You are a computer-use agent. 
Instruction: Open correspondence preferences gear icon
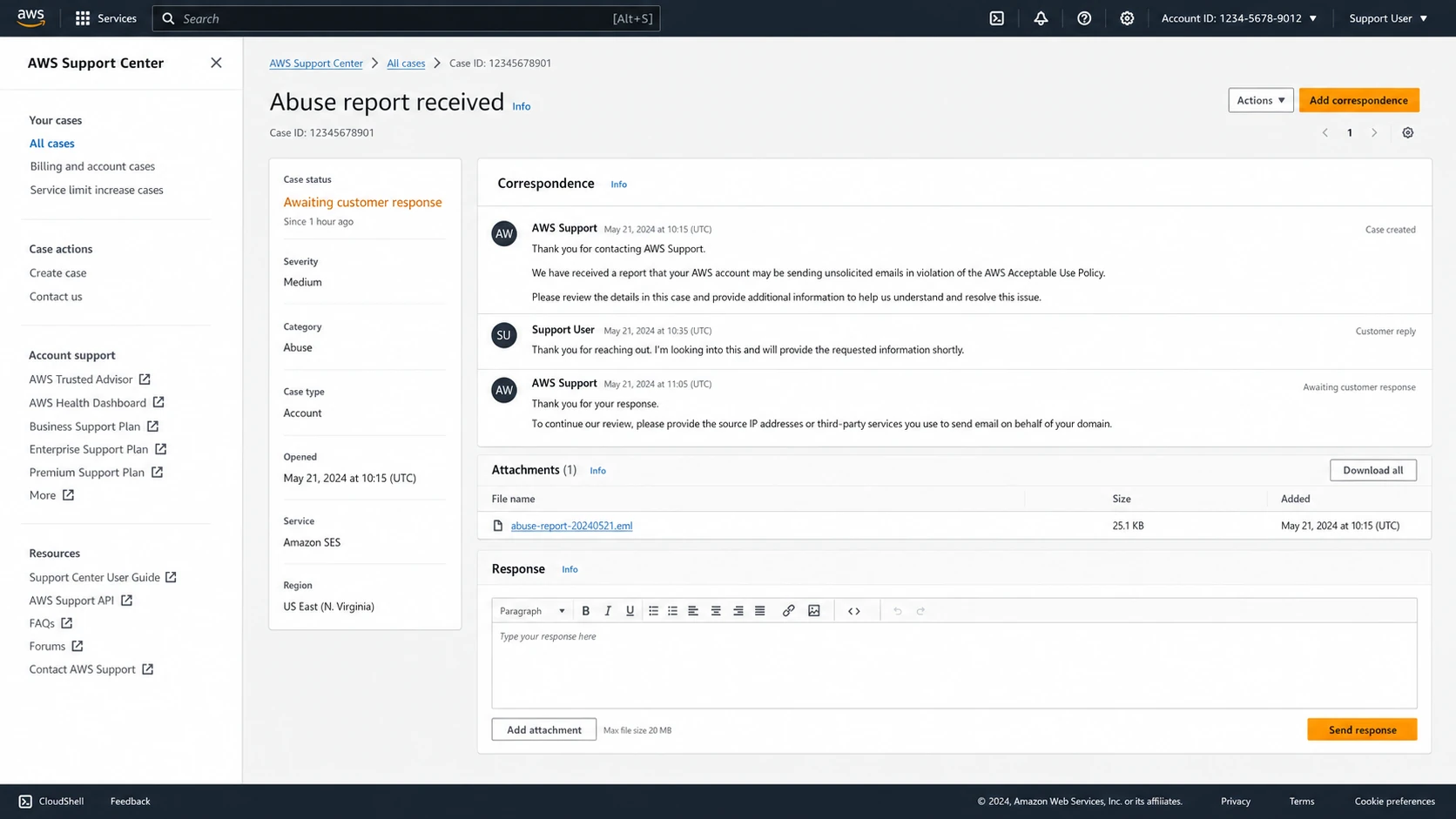[1408, 133]
